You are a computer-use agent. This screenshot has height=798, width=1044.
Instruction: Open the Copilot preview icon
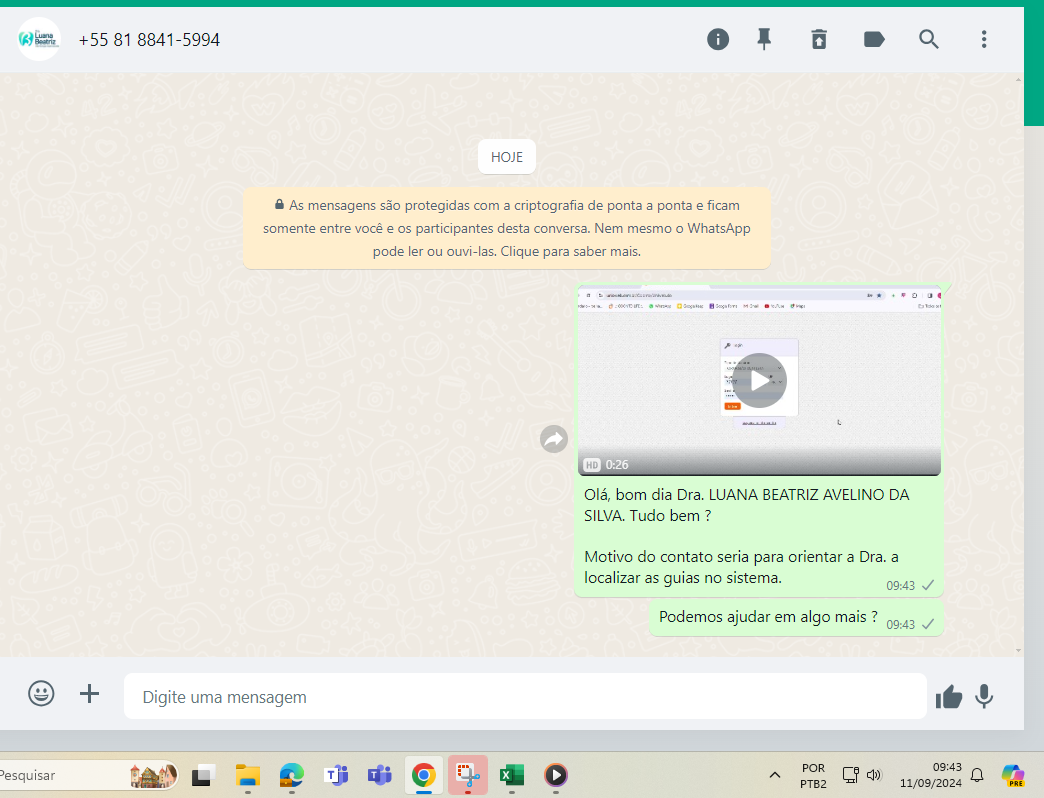click(x=1013, y=775)
